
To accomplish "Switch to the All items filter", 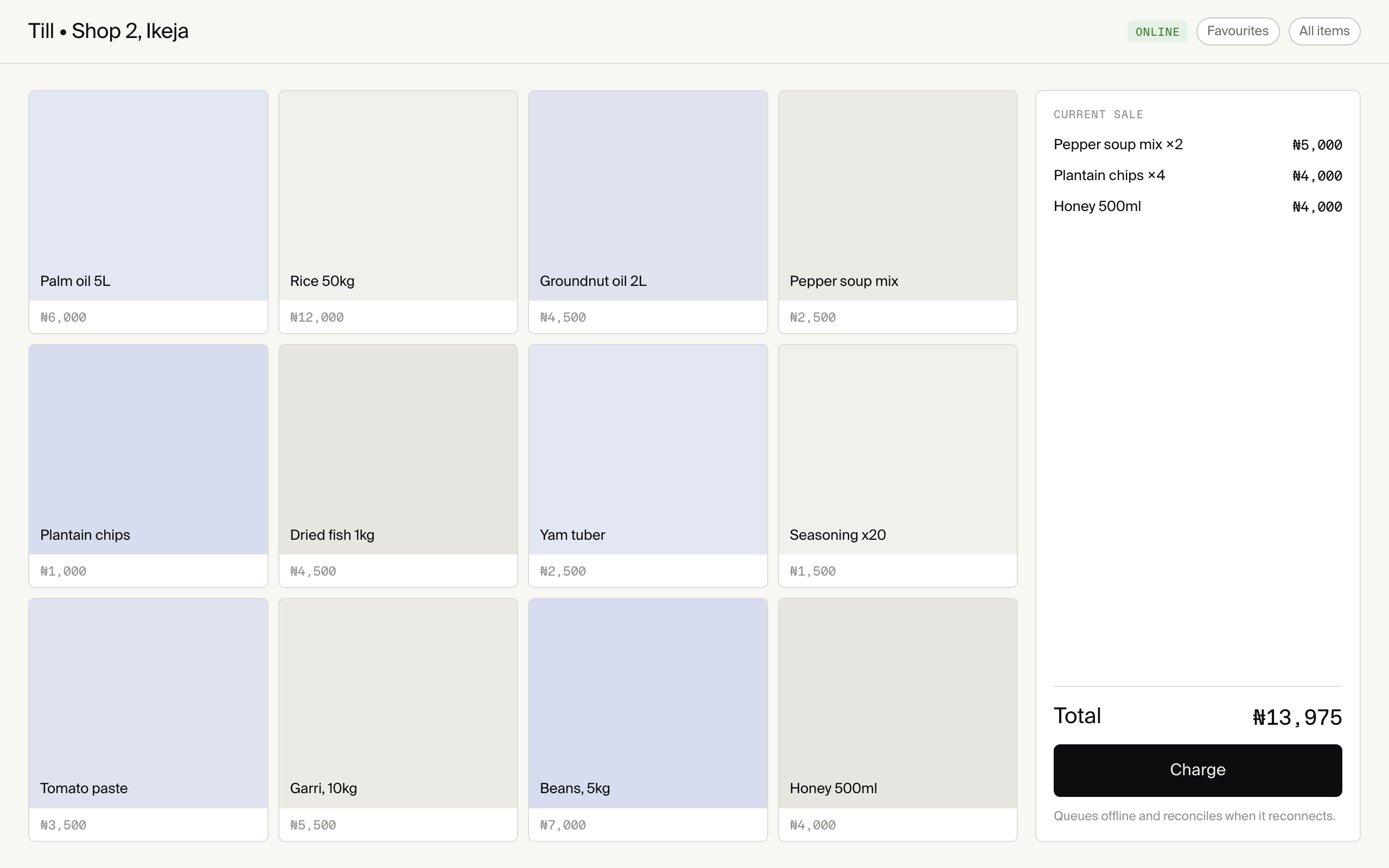I will (x=1324, y=31).
